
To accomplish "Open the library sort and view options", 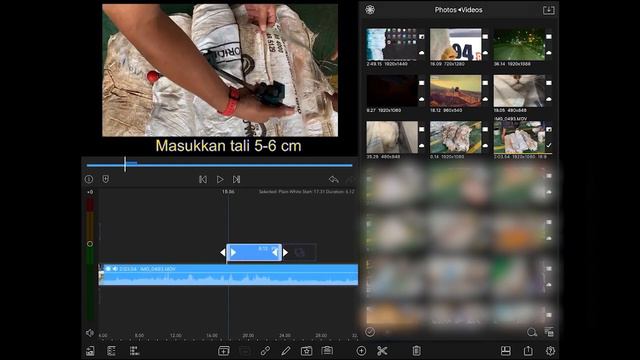I will pos(549,332).
